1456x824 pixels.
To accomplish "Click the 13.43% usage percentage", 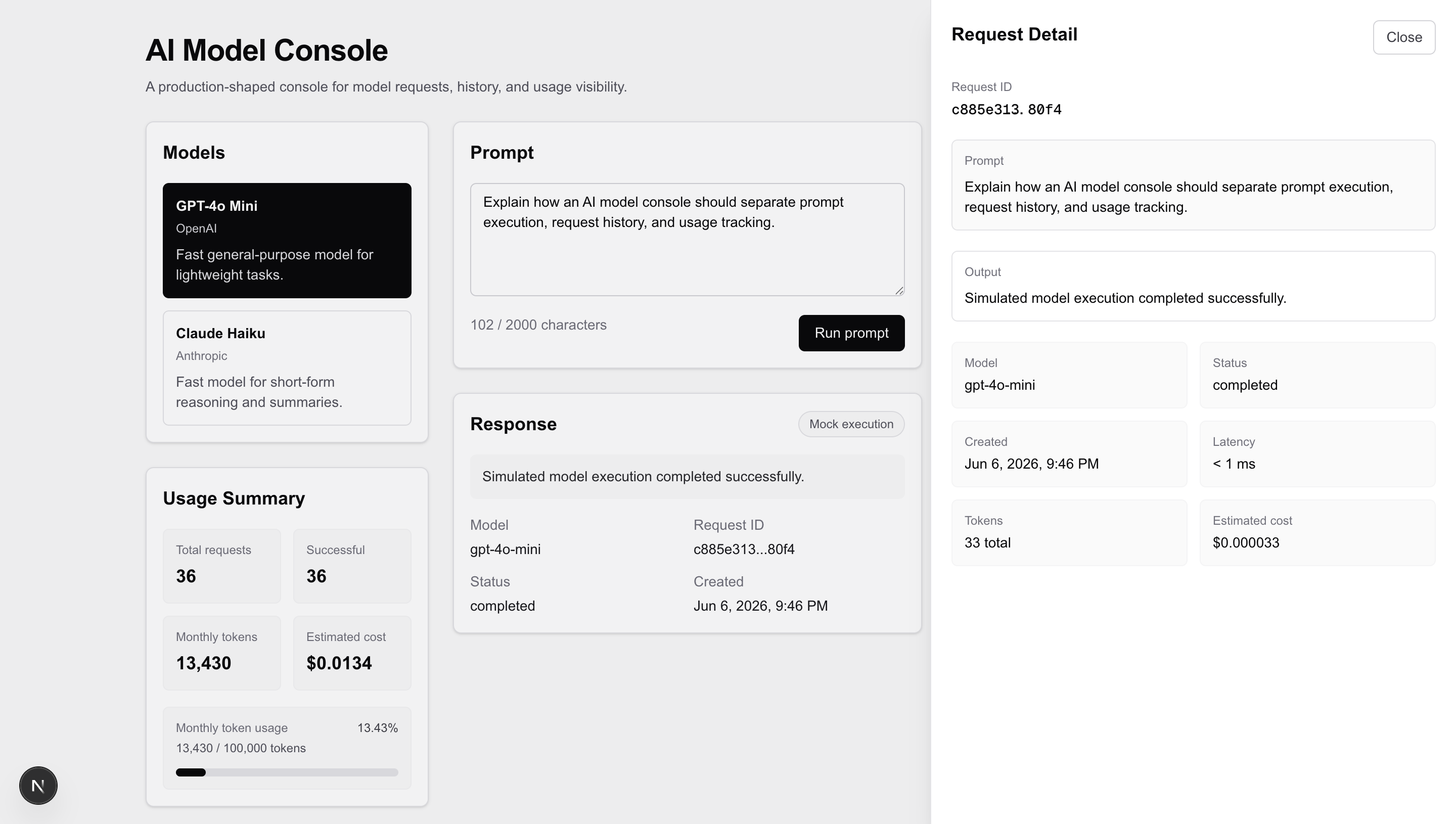I will [x=378, y=728].
